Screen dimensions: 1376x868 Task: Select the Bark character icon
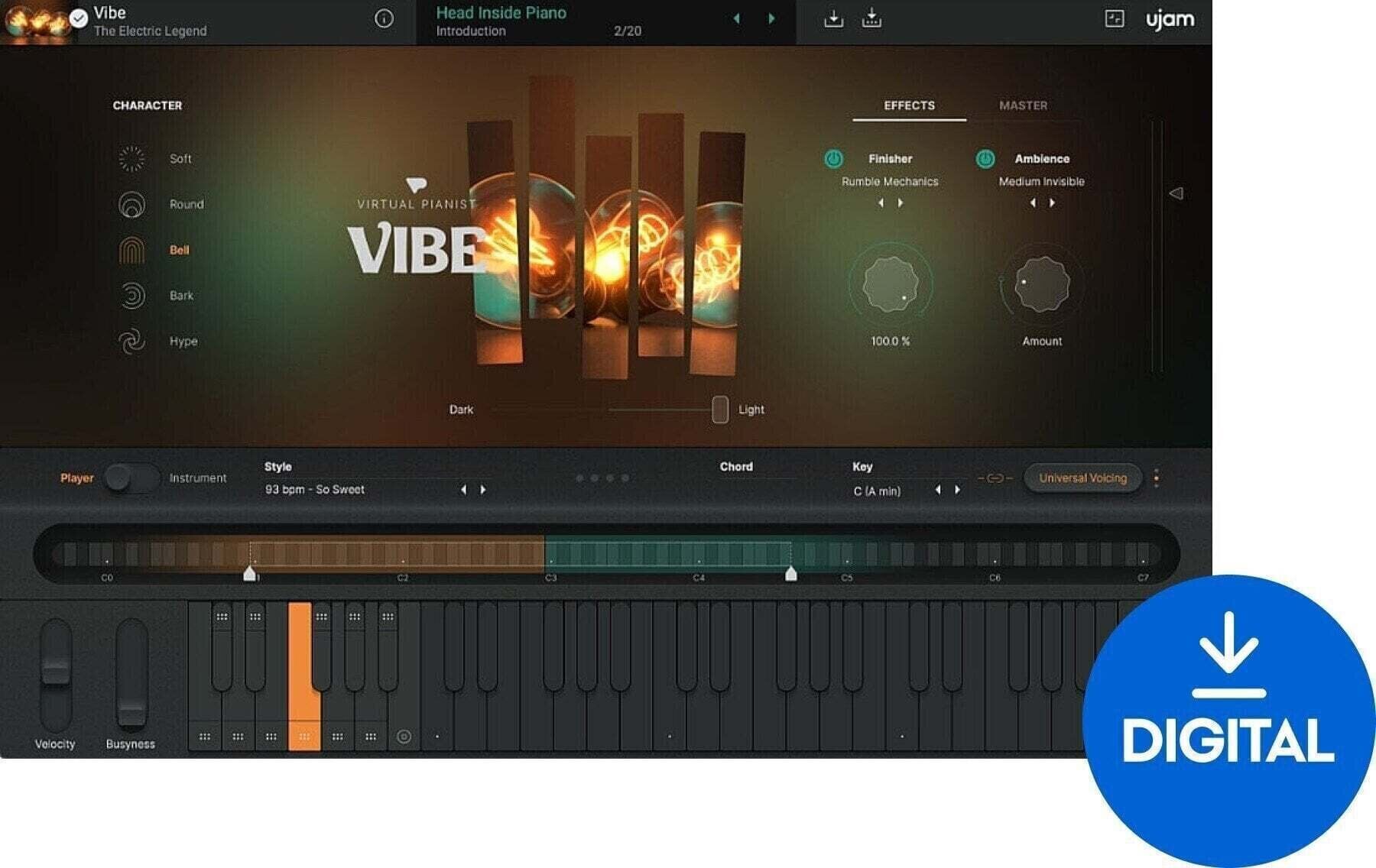coord(131,295)
